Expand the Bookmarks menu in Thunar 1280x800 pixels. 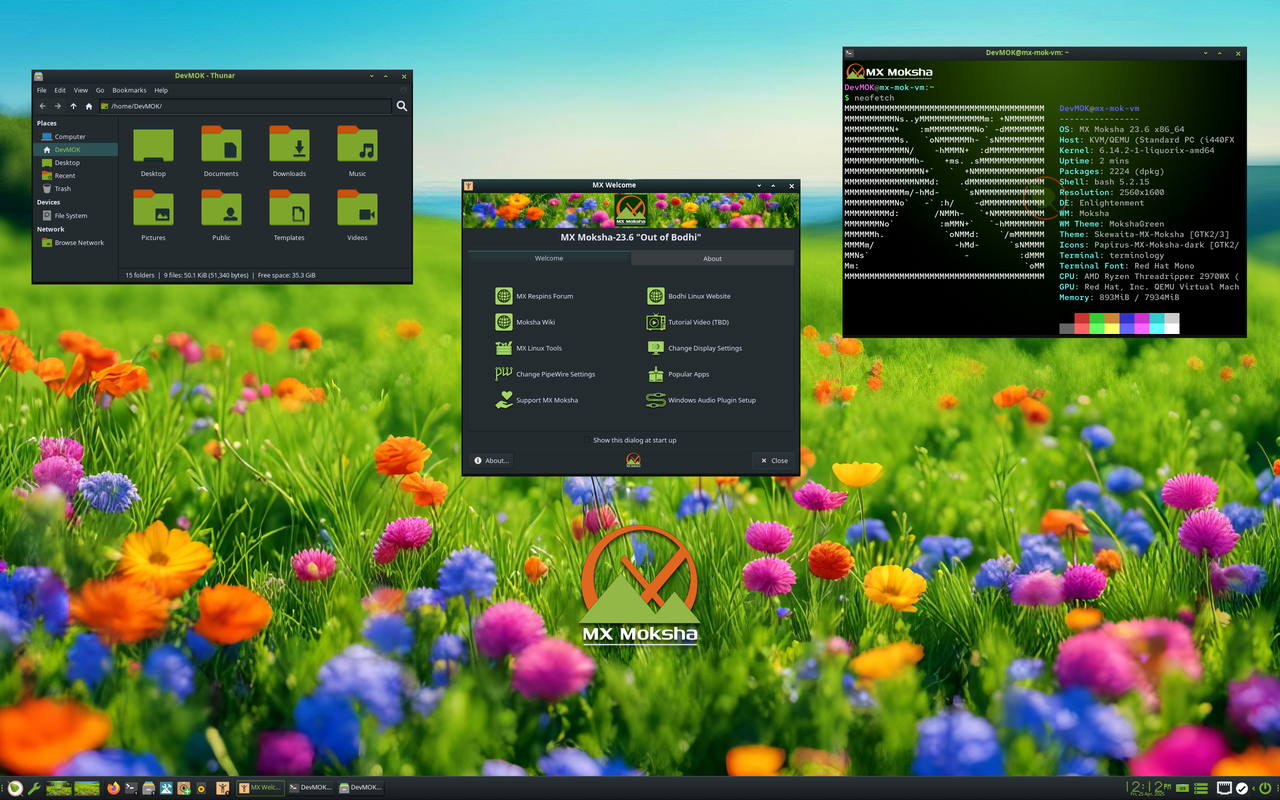(129, 89)
